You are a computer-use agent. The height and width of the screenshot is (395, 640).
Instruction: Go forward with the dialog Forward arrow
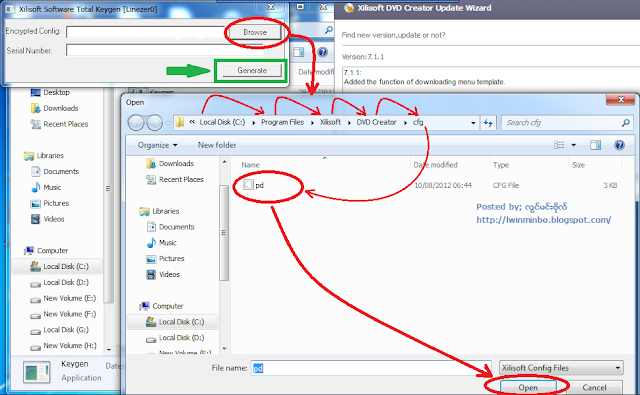pyautogui.click(x=154, y=122)
